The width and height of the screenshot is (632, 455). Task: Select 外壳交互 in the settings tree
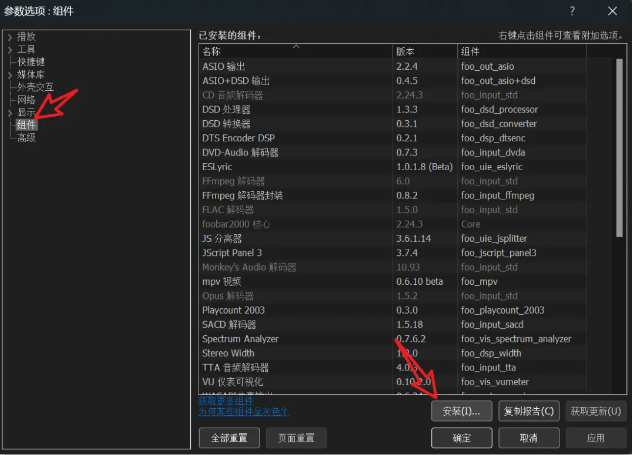pos(35,87)
